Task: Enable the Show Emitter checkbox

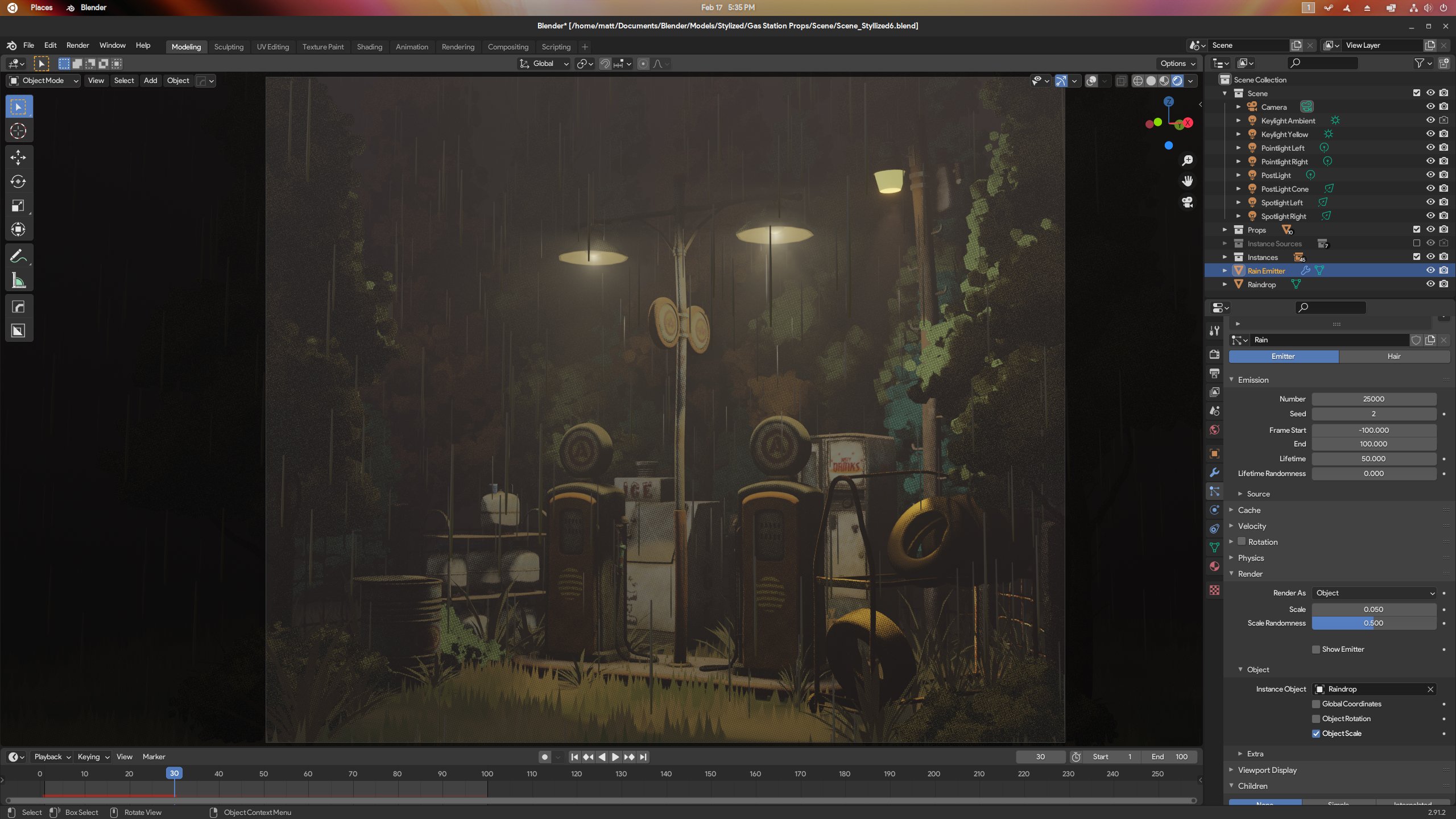Action: (x=1316, y=650)
